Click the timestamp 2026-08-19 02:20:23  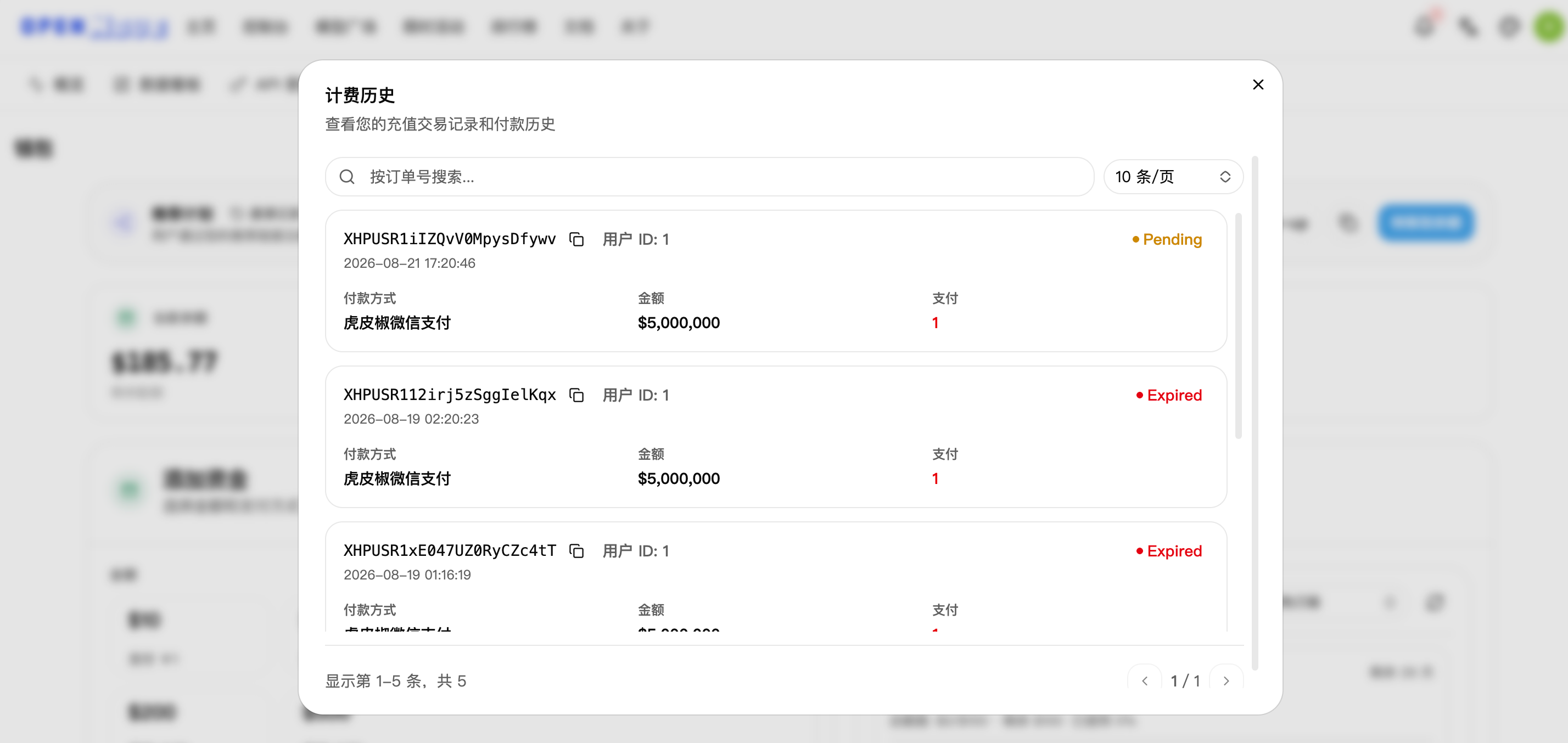411,419
